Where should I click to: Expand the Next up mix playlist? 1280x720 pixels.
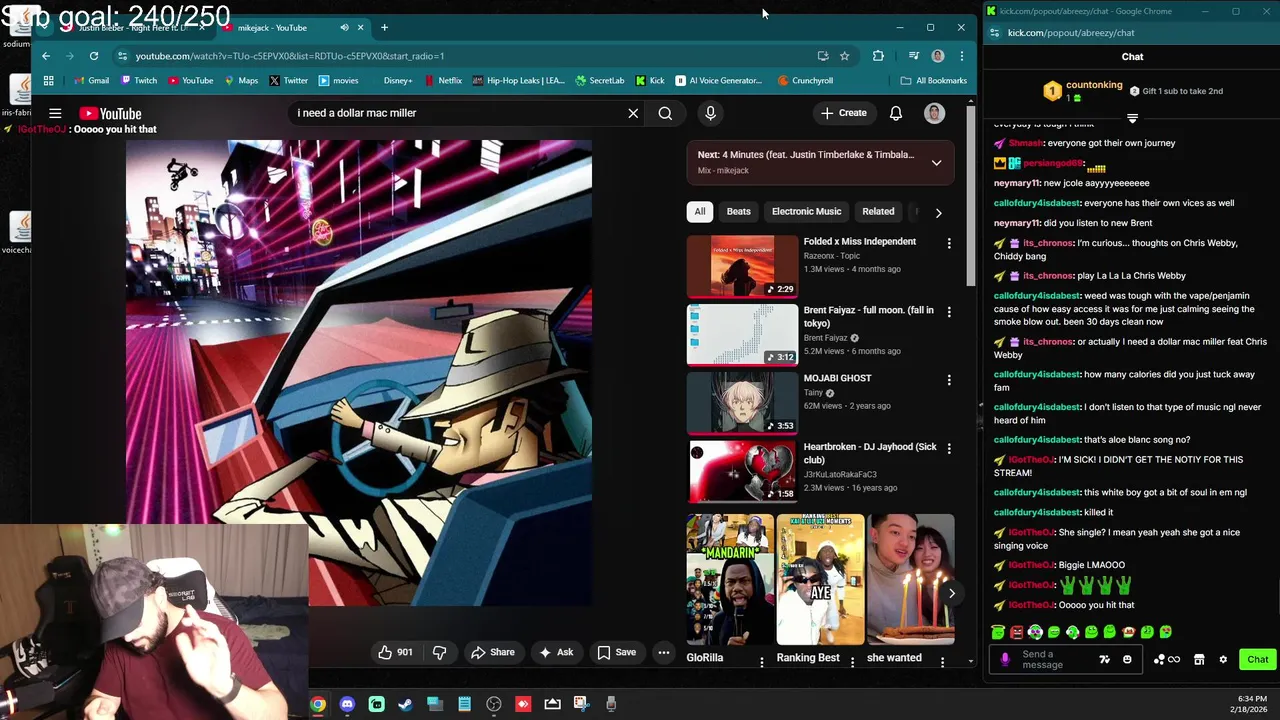point(936,162)
